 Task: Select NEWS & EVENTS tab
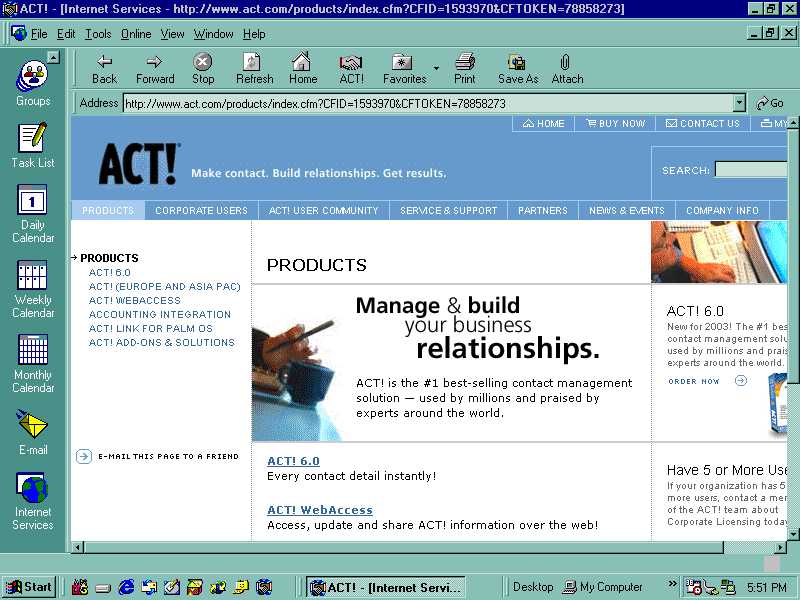point(627,211)
